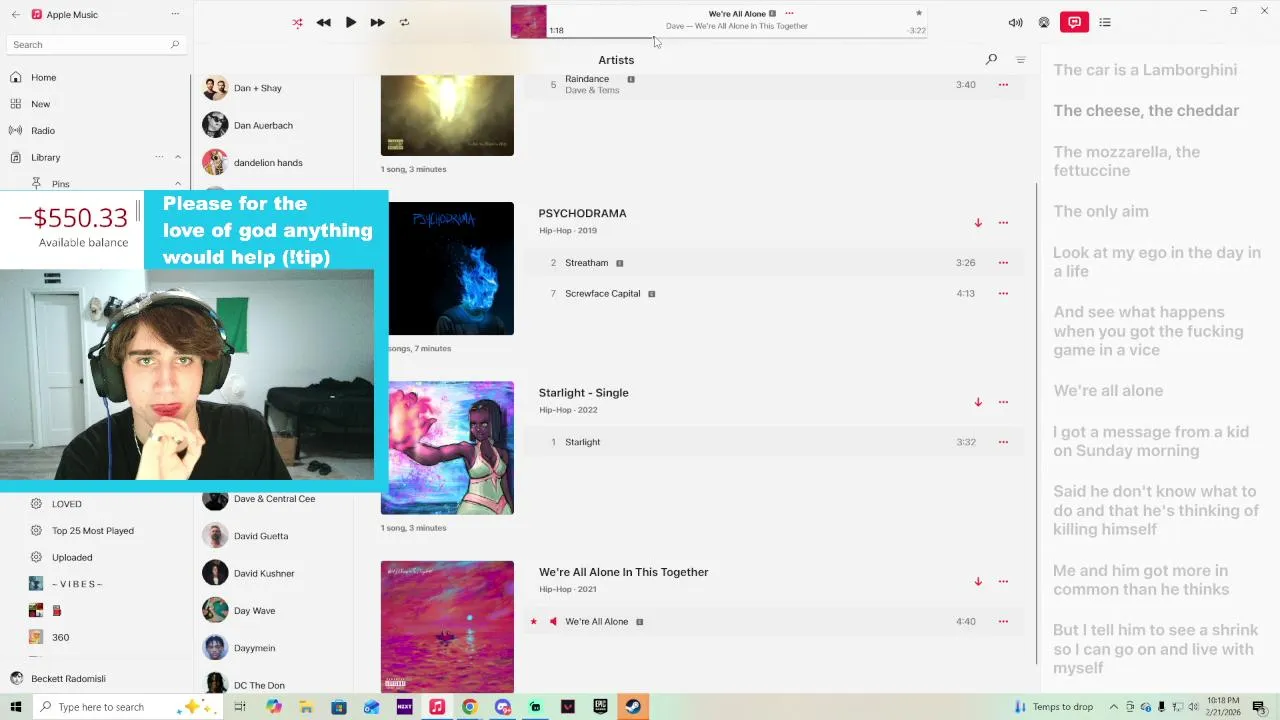Open Starlight - Single more options

pos(1003,402)
